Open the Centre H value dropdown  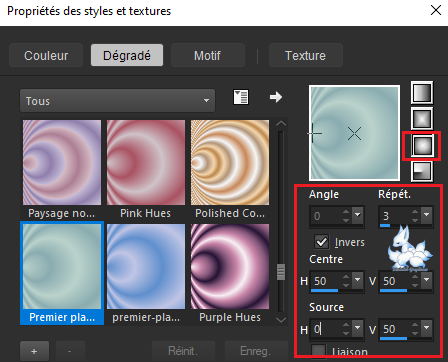(358, 281)
